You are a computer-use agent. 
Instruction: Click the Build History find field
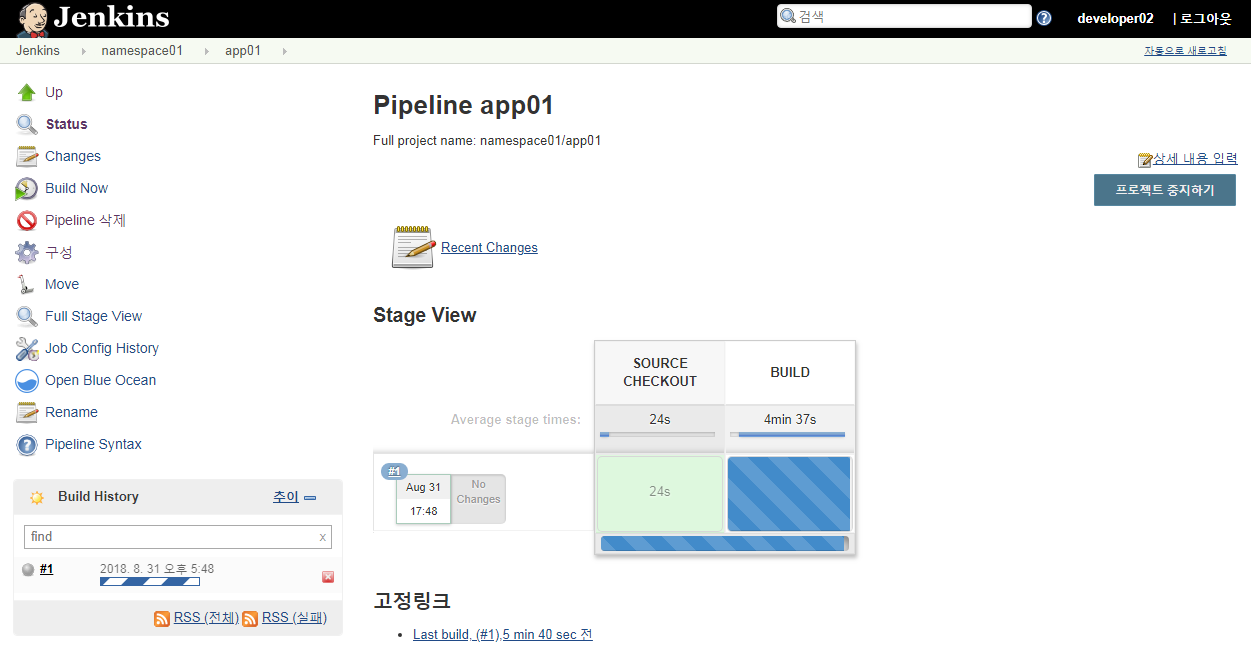click(178, 537)
